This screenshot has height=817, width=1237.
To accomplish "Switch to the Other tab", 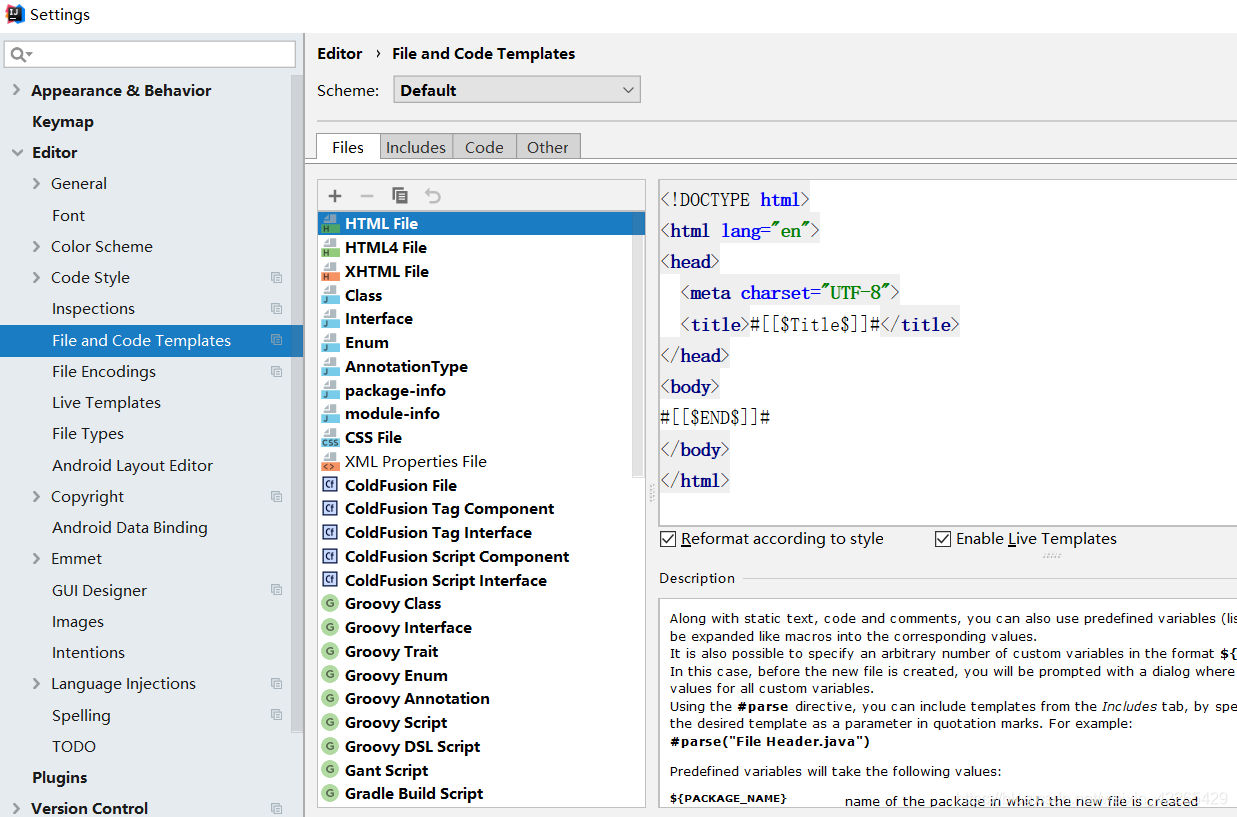I will [548, 147].
